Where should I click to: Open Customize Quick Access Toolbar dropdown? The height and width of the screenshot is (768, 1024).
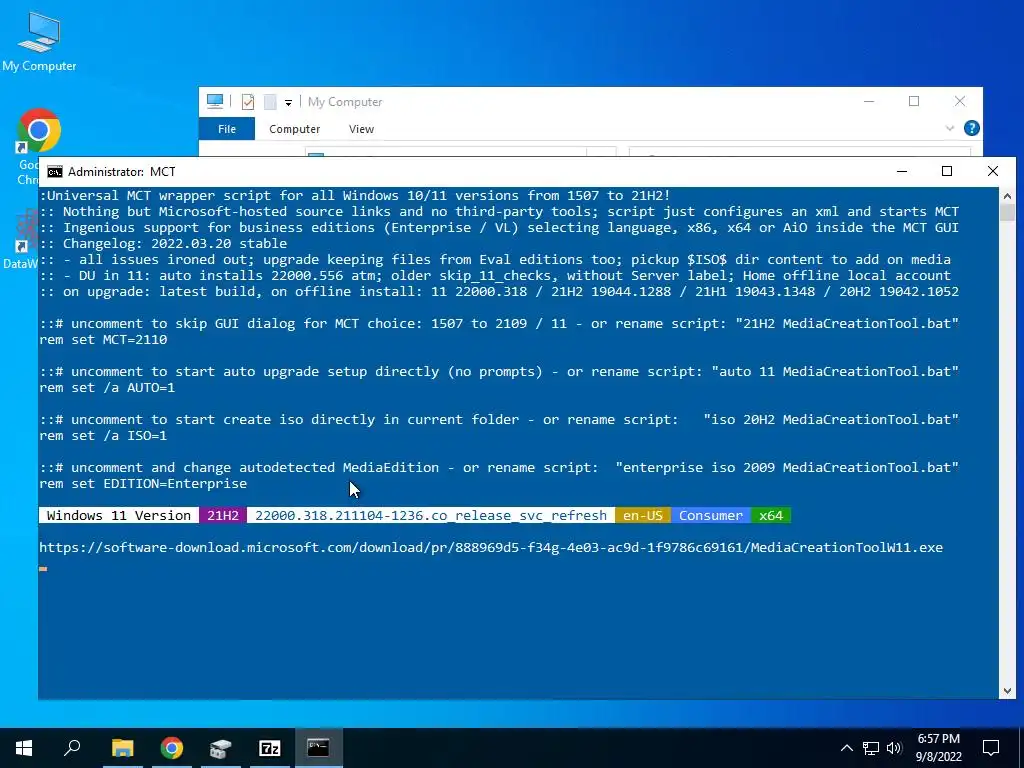click(288, 103)
